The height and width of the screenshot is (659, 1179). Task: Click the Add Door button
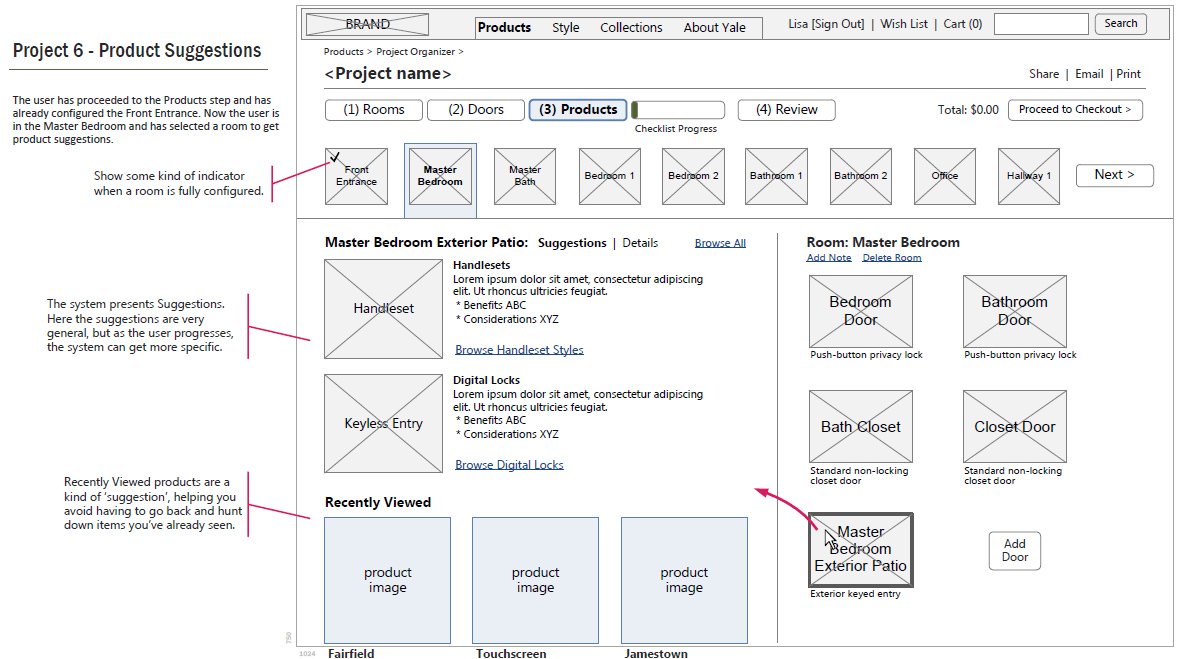[x=1014, y=550]
